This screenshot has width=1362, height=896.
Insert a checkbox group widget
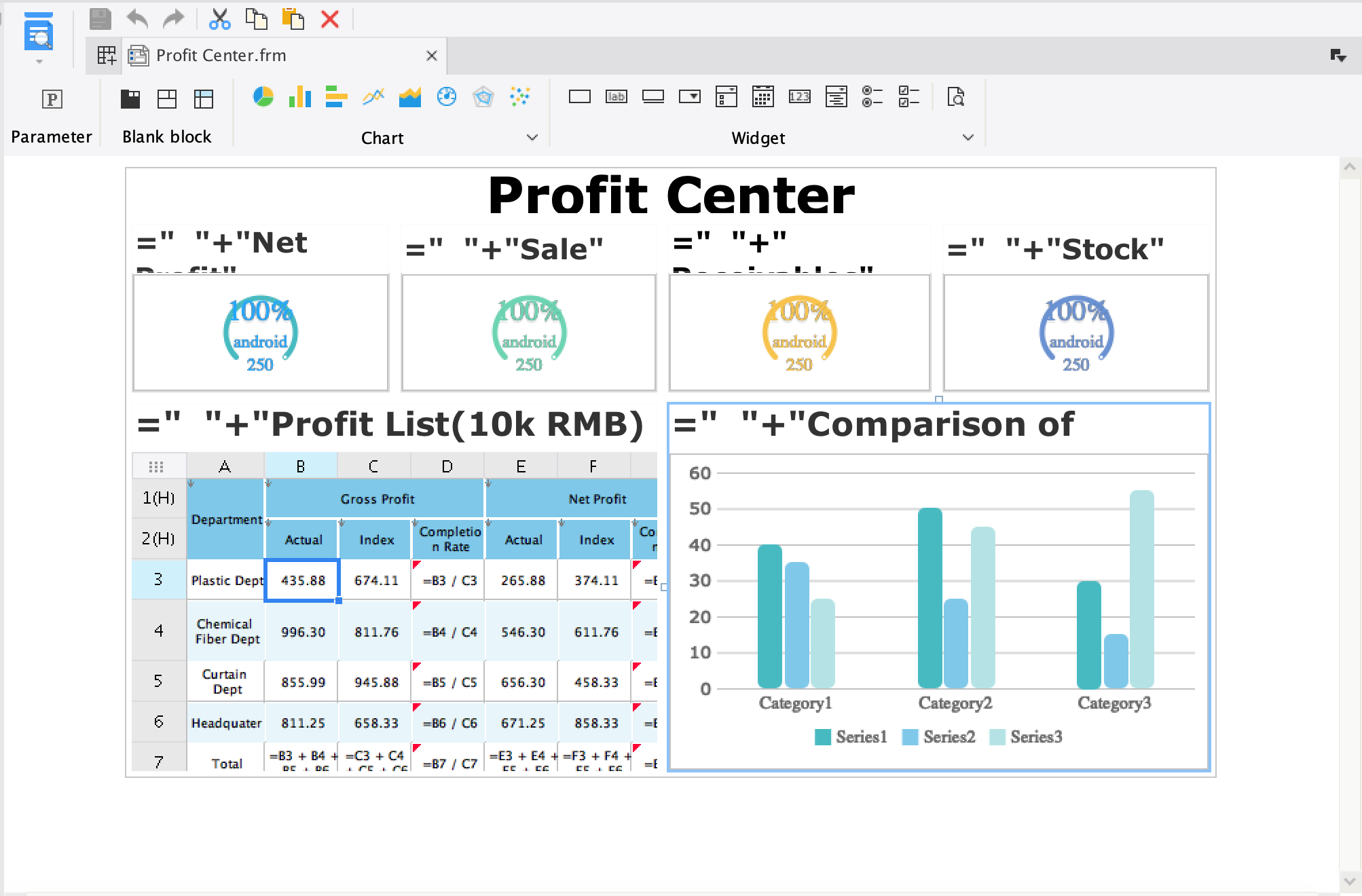pos(910,97)
